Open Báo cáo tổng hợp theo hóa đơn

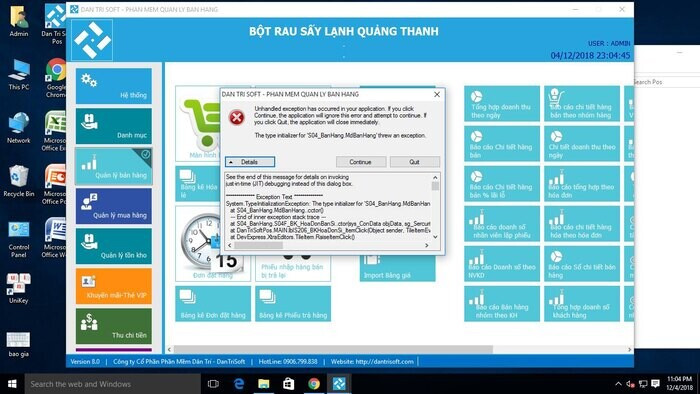point(582,184)
